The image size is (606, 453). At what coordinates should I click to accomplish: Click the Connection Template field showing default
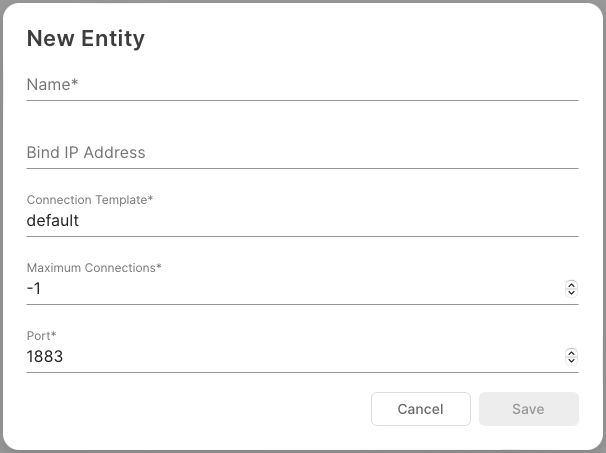click(x=302, y=221)
